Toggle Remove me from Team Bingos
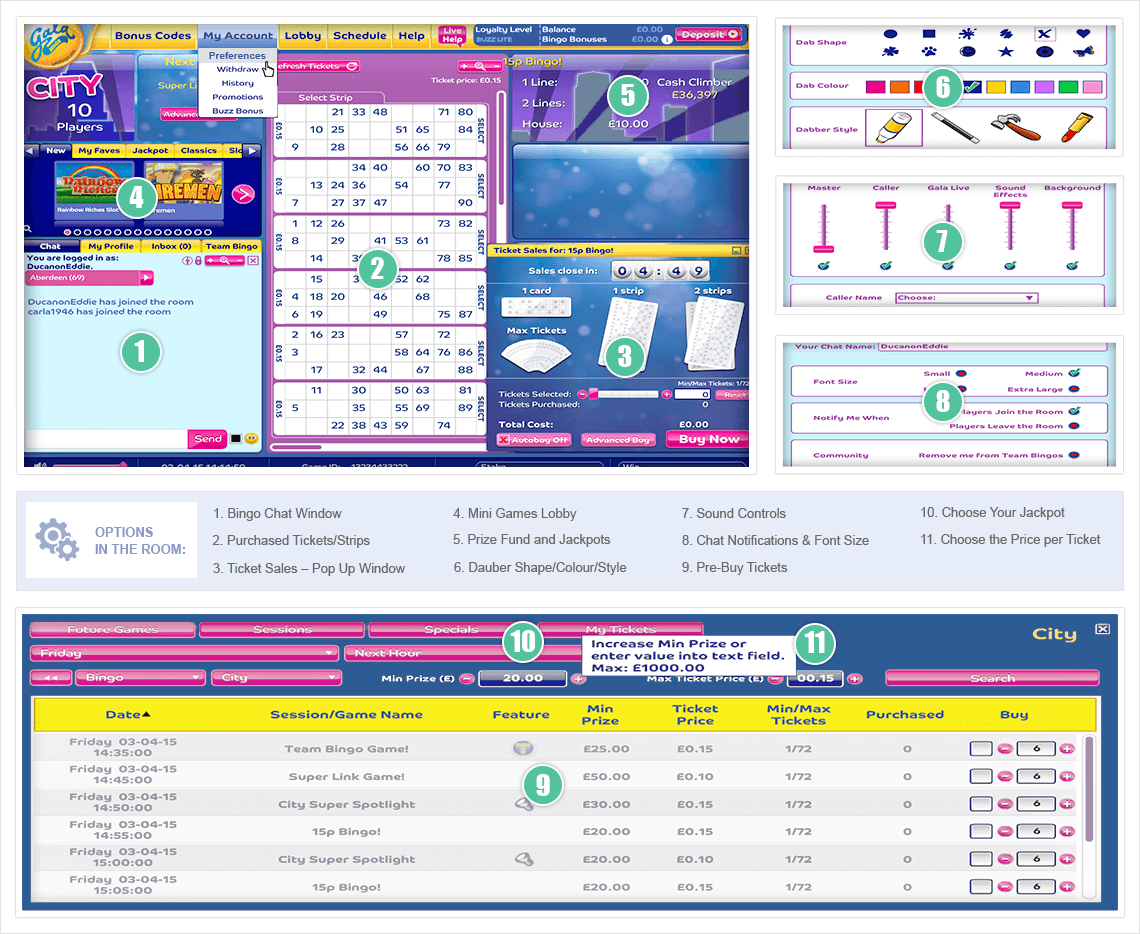This screenshot has width=1140, height=934. [x=1074, y=455]
